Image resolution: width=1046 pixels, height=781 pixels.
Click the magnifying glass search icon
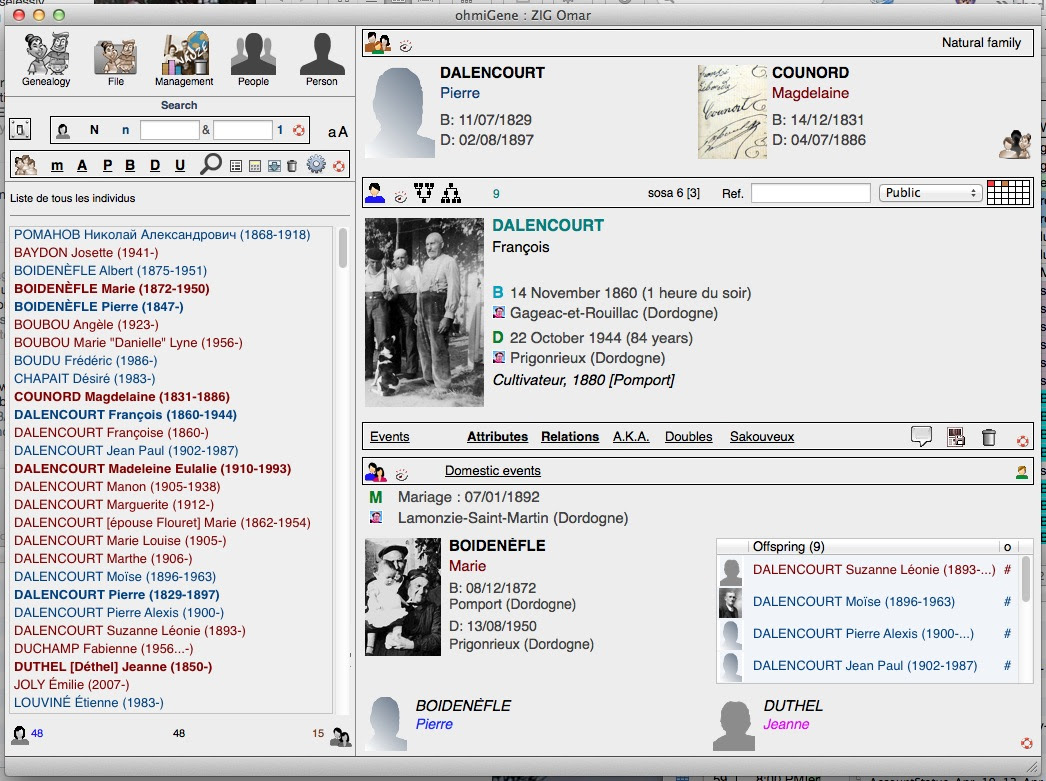(x=211, y=164)
